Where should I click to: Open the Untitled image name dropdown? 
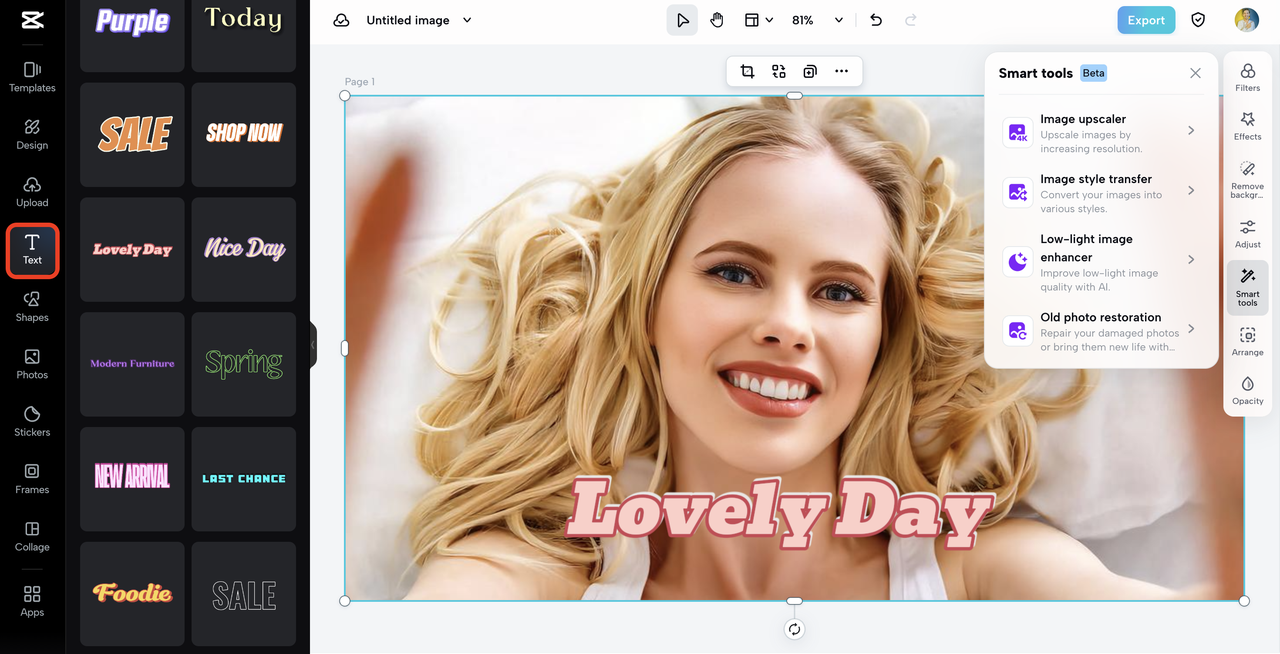[x=467, y=20]
